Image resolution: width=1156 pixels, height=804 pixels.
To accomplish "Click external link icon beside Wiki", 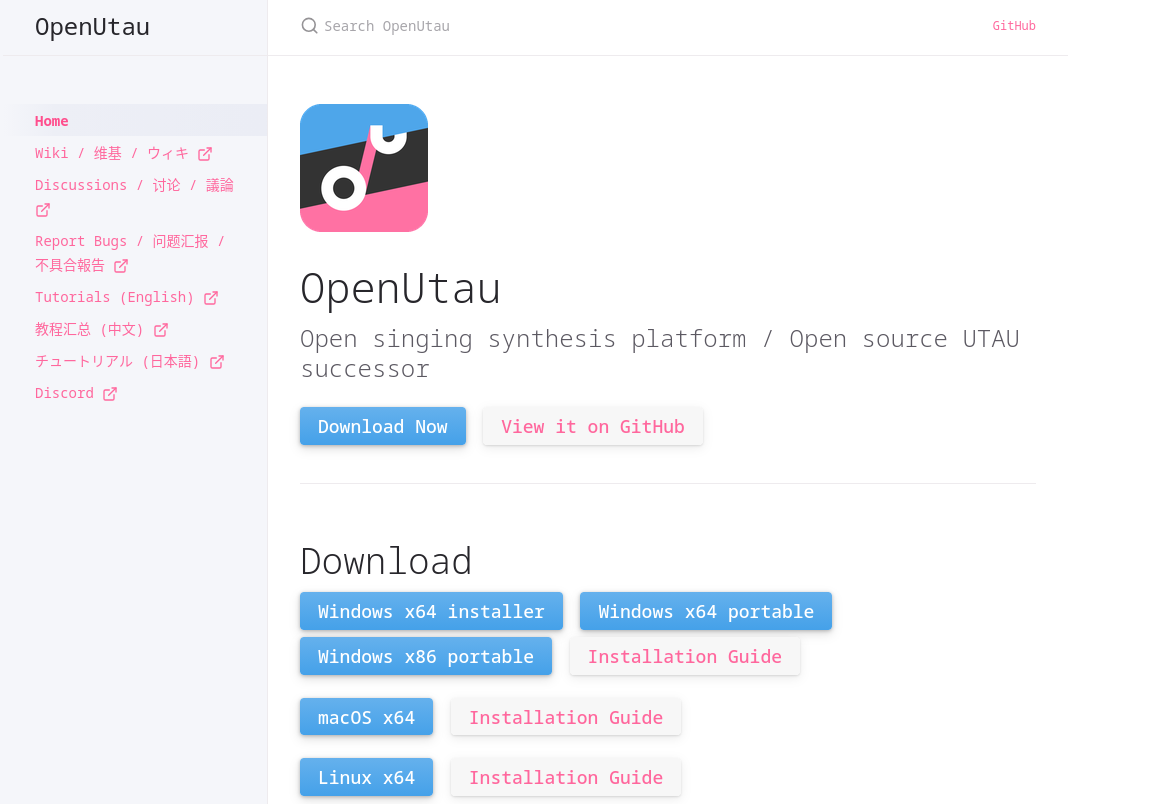I will [205, 153].
